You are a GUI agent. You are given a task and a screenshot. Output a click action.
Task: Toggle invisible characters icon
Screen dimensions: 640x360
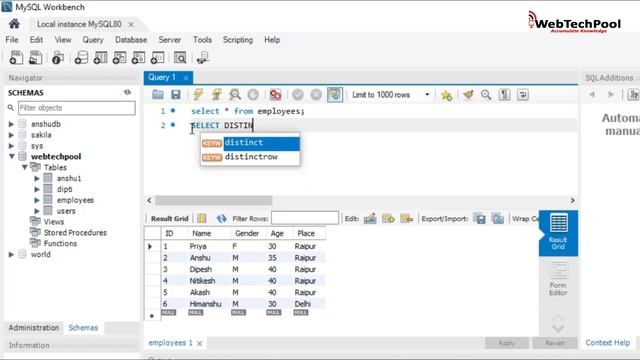[504, 95]
